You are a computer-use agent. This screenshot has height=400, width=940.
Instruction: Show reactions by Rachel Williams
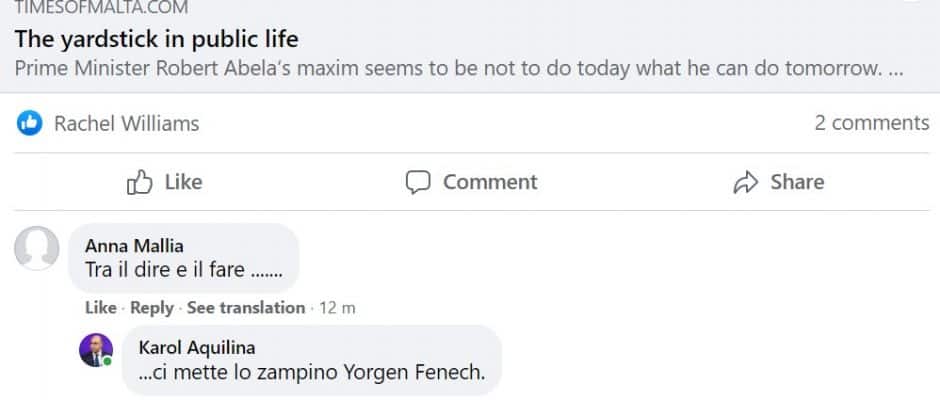[x=126, y=124]
